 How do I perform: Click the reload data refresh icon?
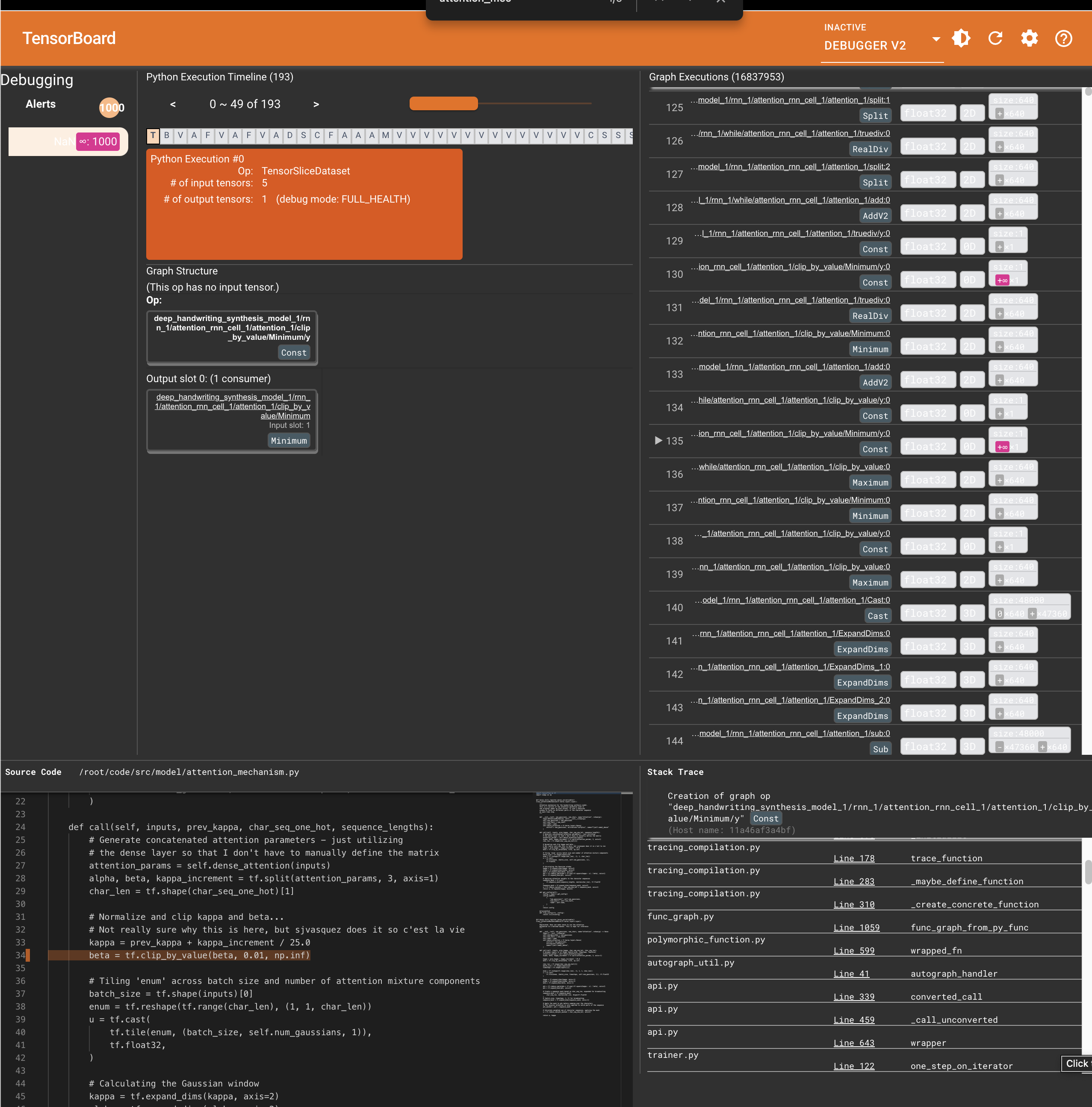[x=995, y=38]
